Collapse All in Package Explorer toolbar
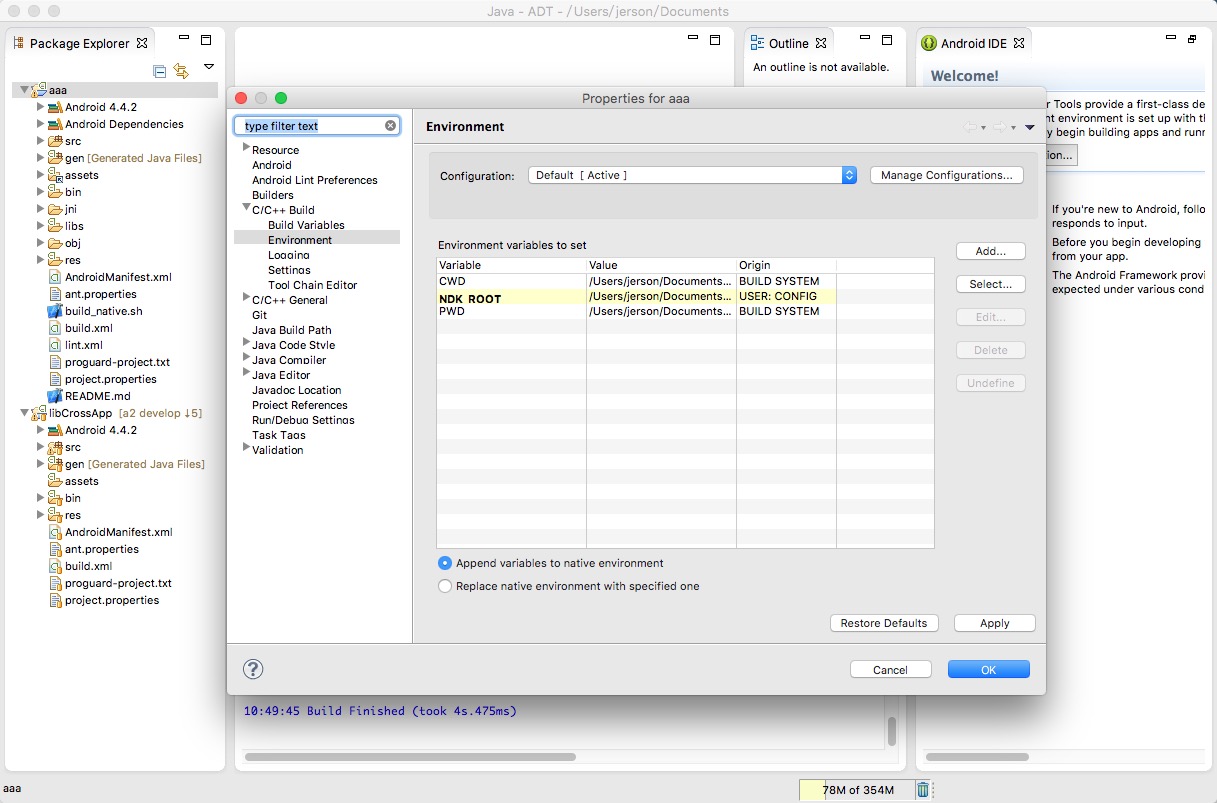Image resolution: width=1217 pixels, height=803 pixels. 160,71
